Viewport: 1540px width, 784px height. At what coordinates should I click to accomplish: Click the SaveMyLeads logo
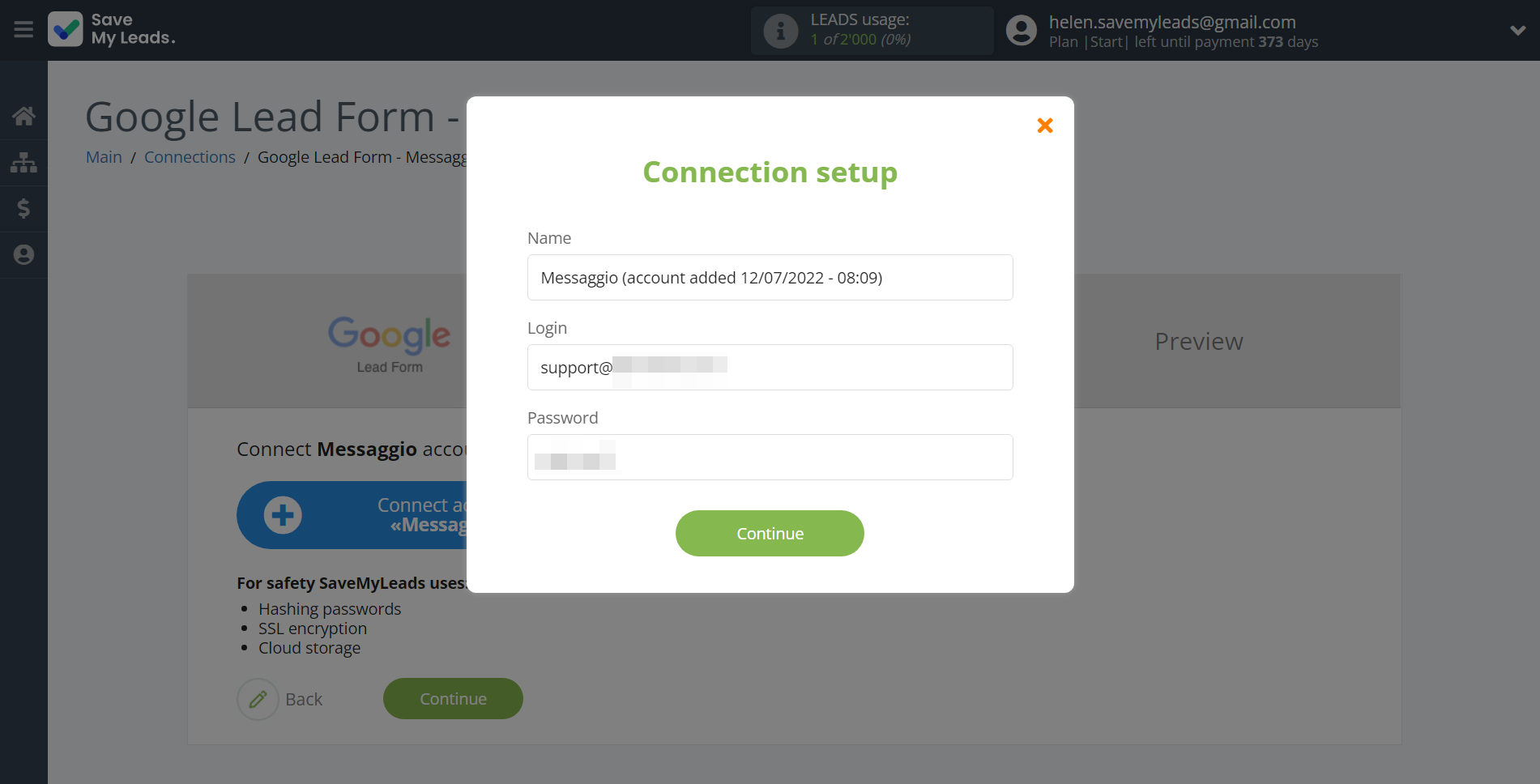click(x=112, y=29)
